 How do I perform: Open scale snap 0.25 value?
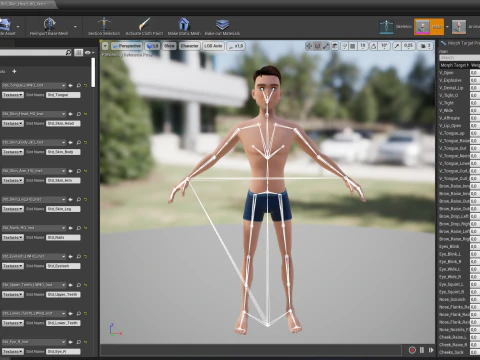click(x=408, y=46)
